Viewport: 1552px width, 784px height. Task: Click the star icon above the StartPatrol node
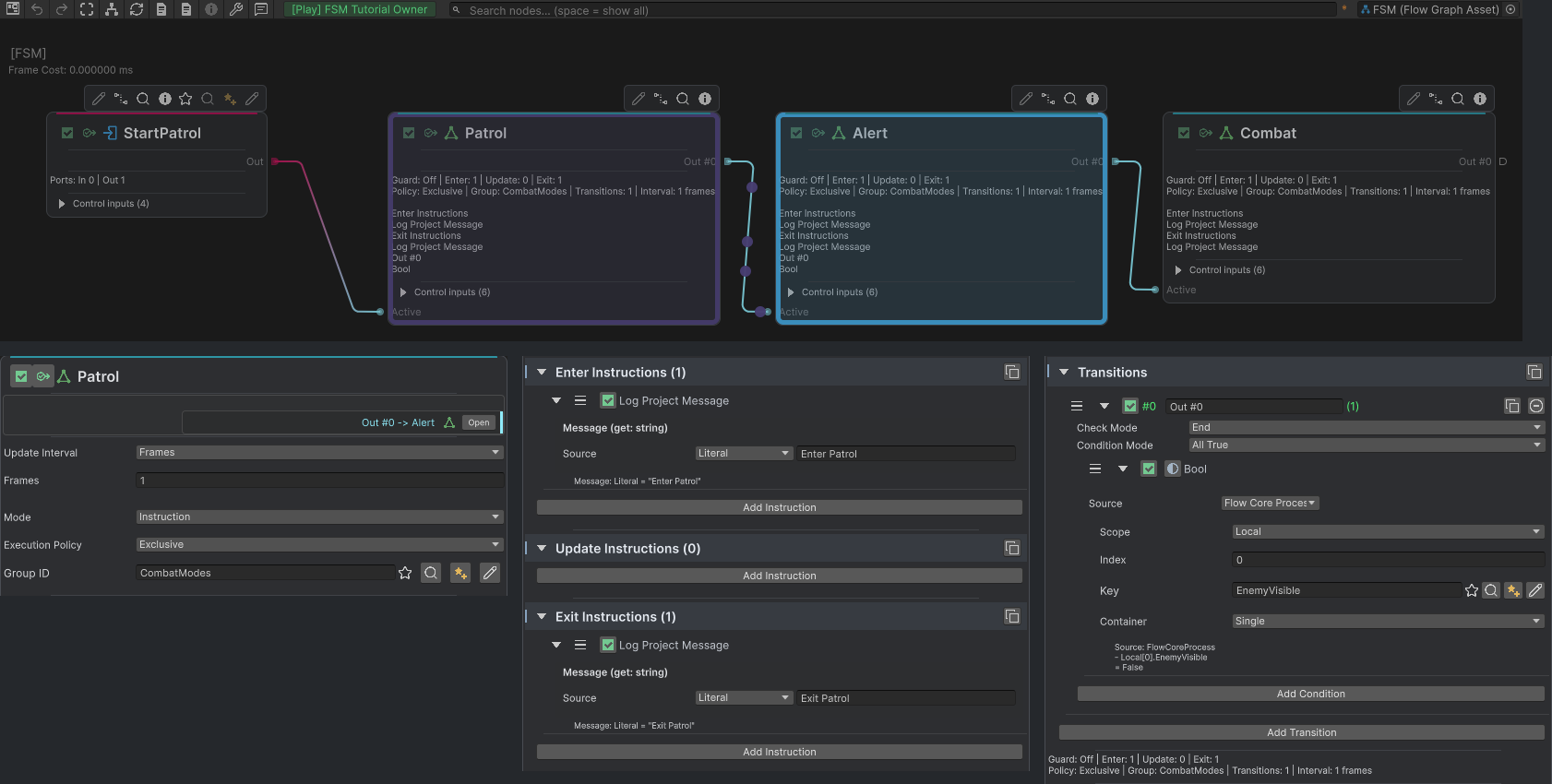pos(185,99)
